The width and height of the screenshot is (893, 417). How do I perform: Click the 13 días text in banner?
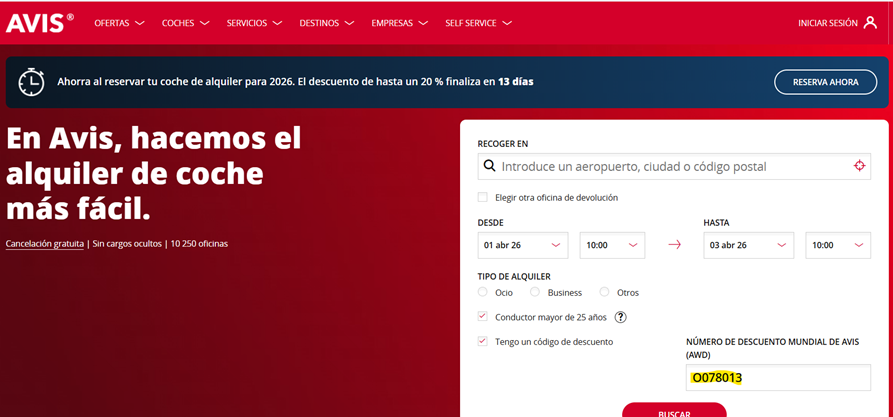515,81
